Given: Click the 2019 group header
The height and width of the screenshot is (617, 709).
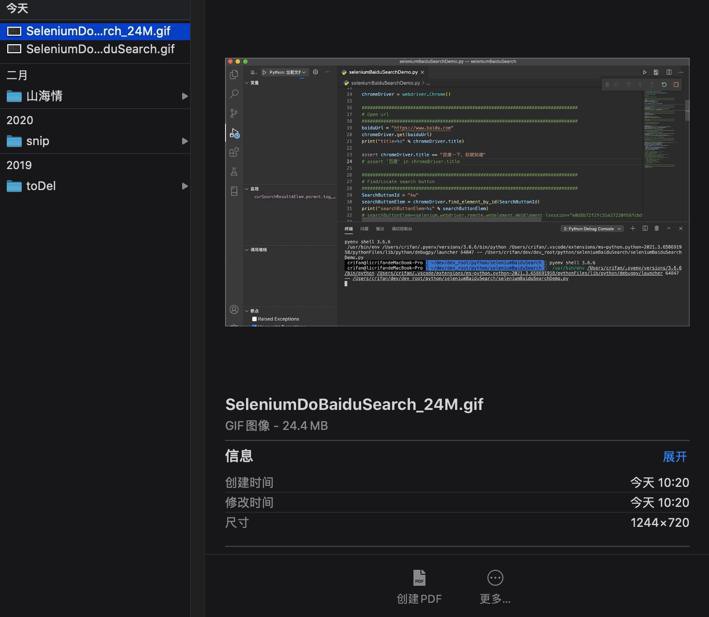Looking at the screenshot, I should click(19, 165).
